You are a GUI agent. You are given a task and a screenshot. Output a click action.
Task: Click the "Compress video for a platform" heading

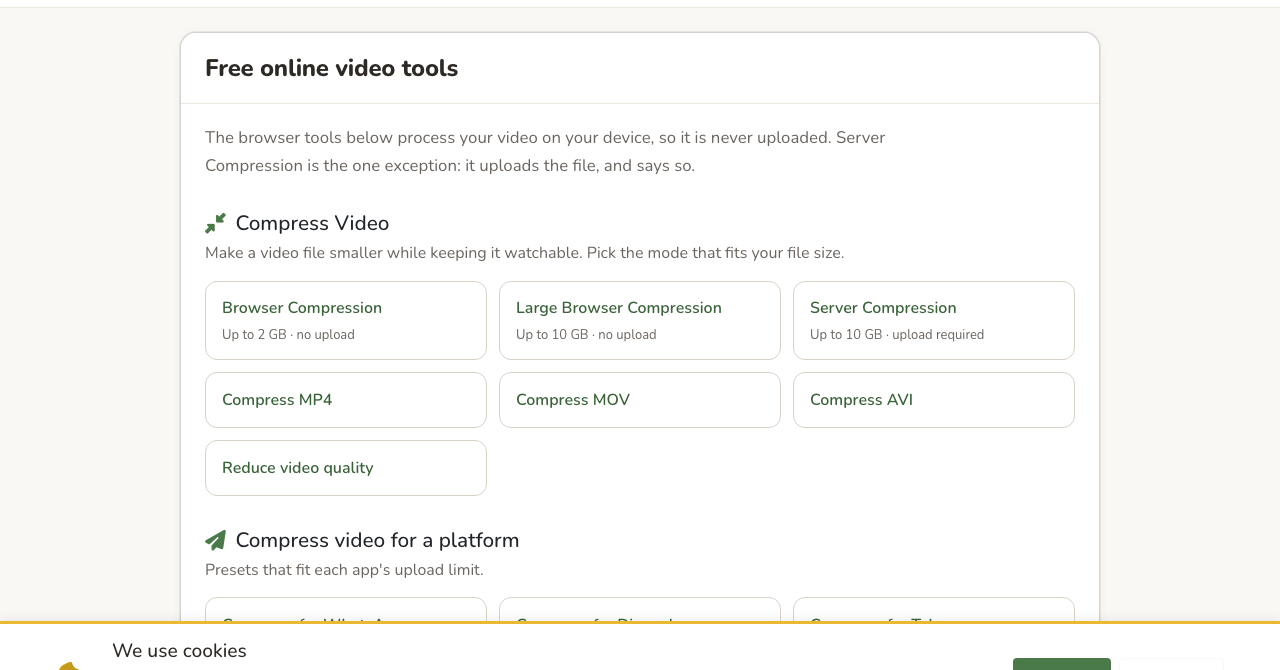pos(377,540)
